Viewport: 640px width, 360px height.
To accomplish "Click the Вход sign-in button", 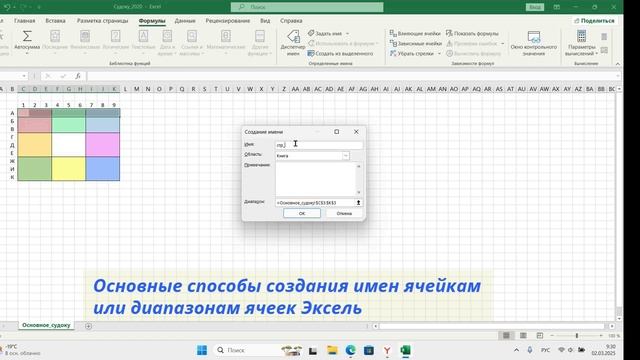I will click(535, 7).
